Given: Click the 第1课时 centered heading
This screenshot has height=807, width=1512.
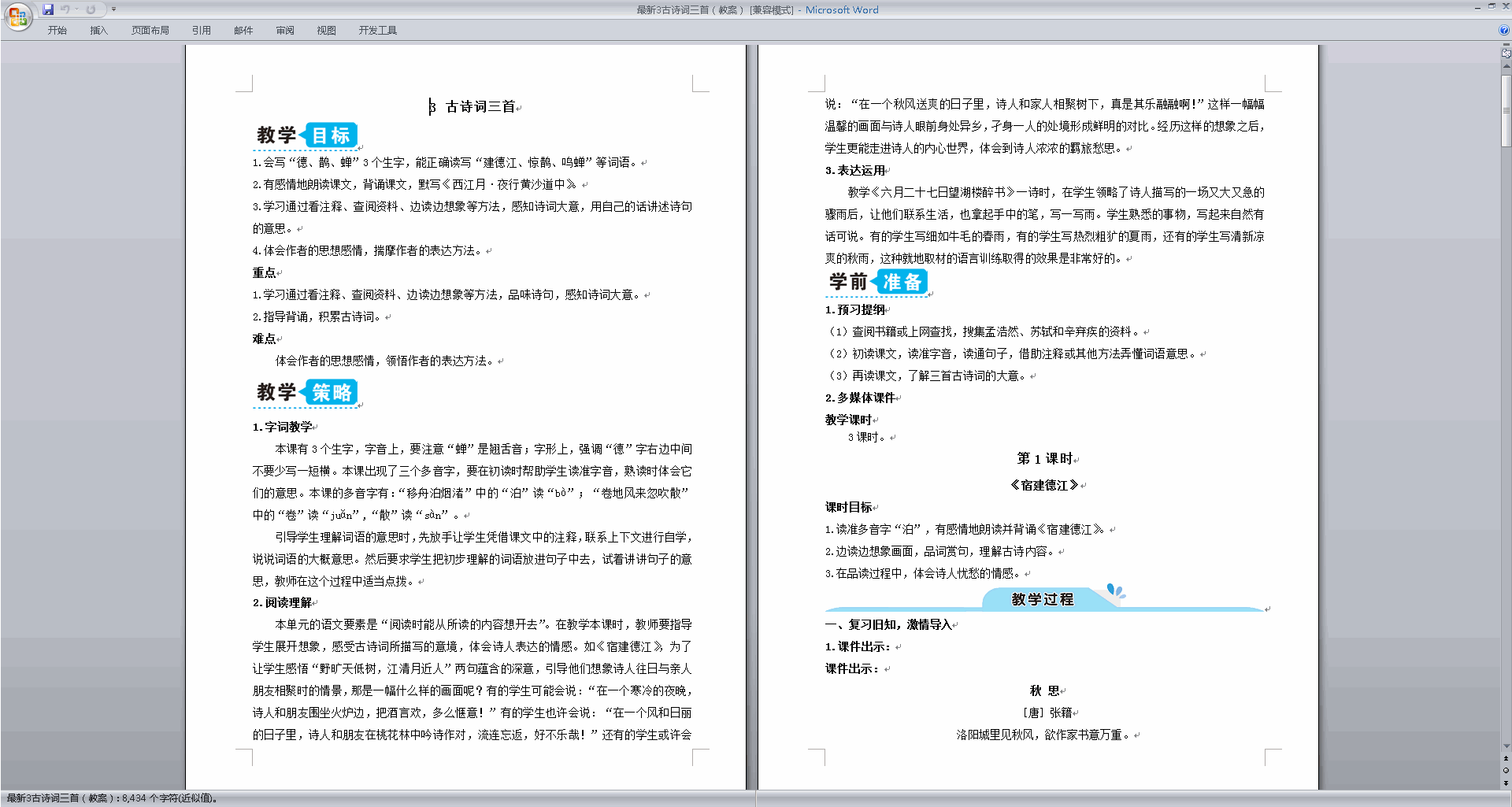Looking at the screenshot, I should 1045,459.
